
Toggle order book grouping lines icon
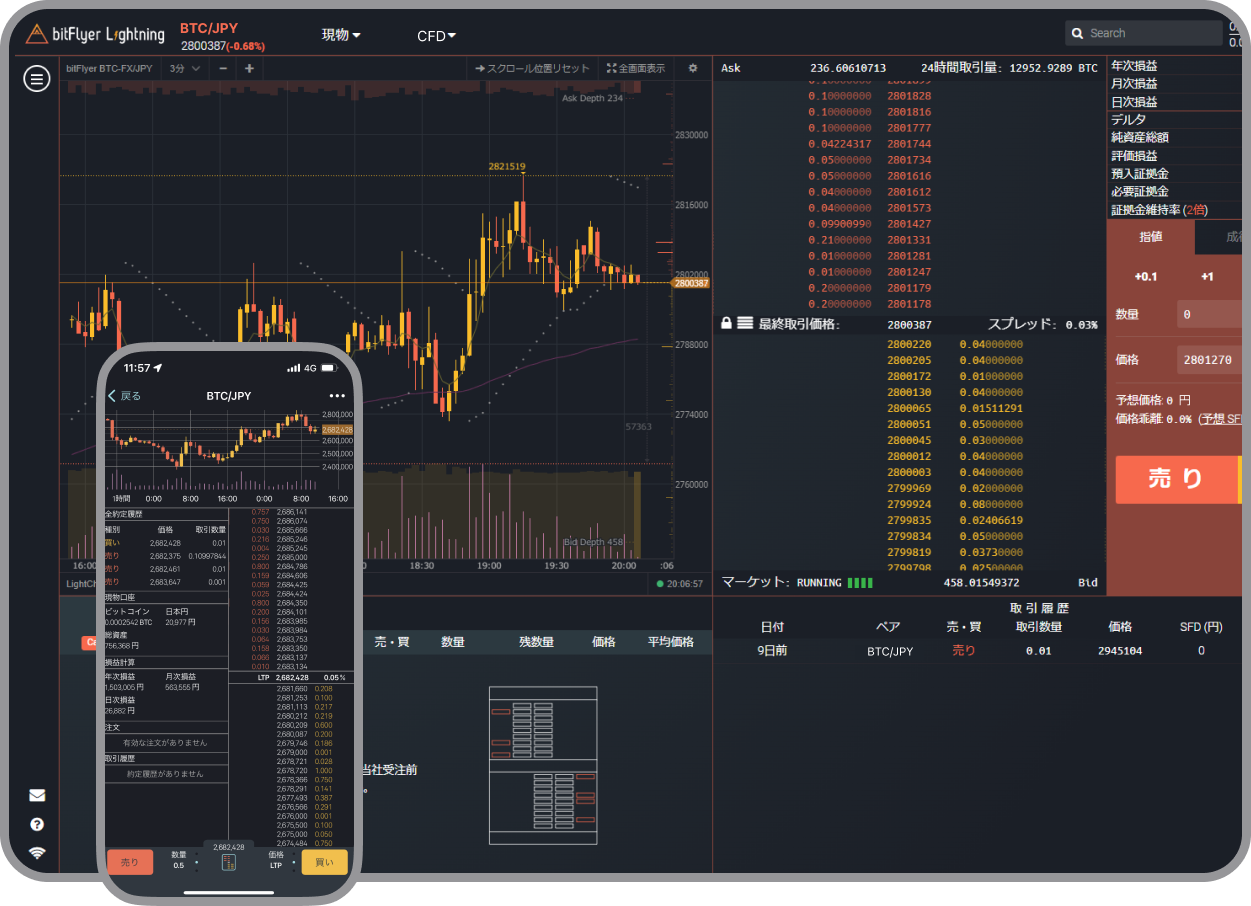tap(745, 324)
